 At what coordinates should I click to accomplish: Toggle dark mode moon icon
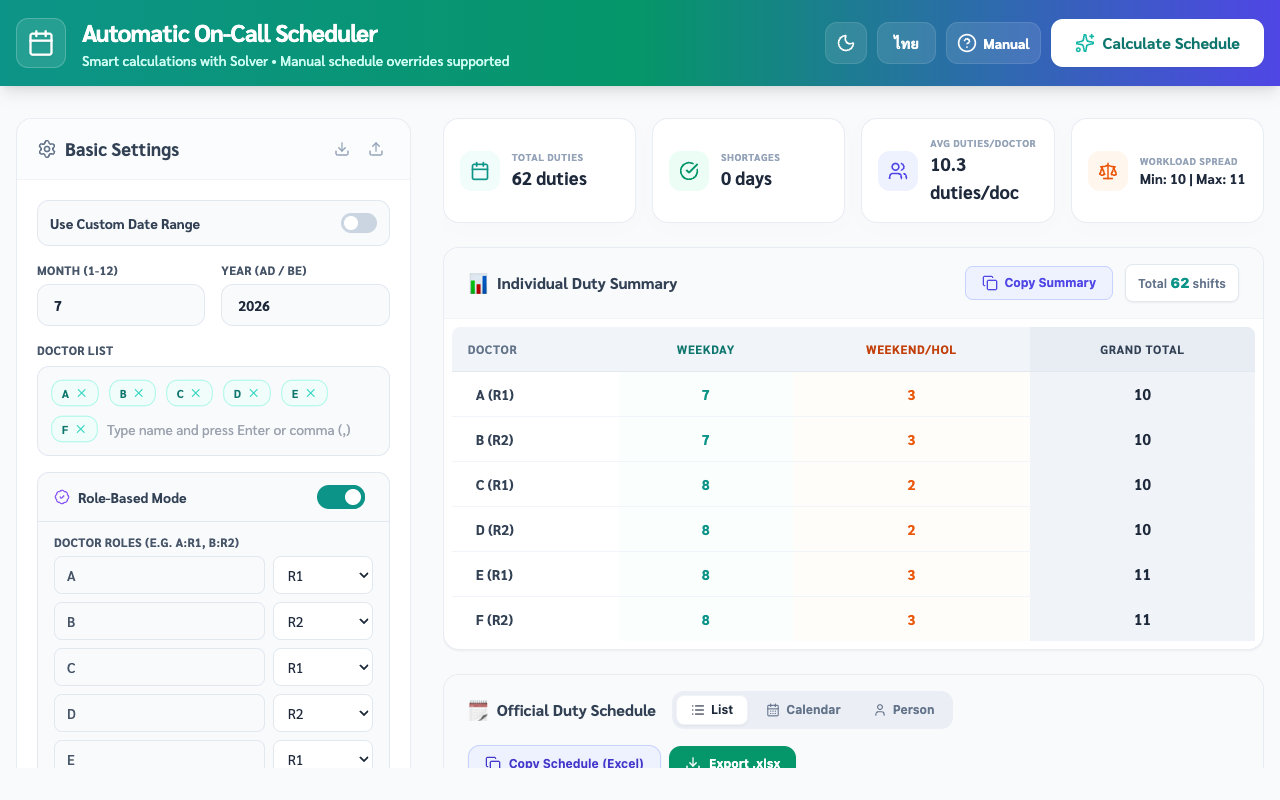(846, 43)
